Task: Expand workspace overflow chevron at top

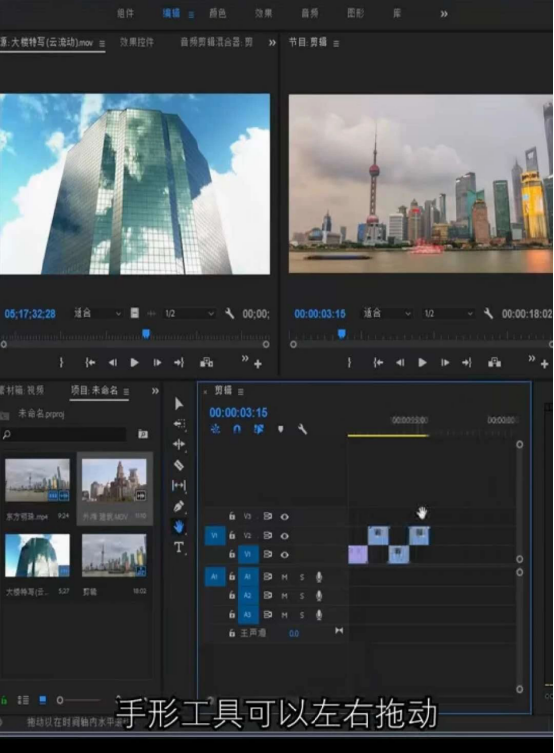Action: (x=444, y=14)
